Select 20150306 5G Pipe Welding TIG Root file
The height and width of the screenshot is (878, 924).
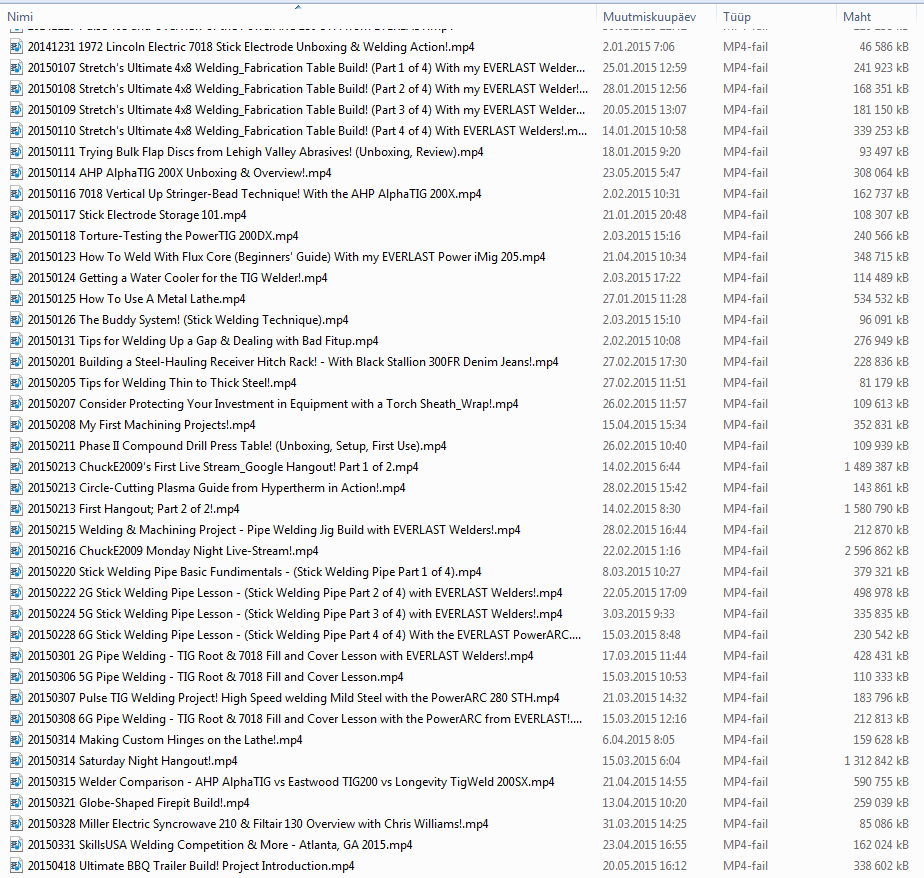(215, 677)
